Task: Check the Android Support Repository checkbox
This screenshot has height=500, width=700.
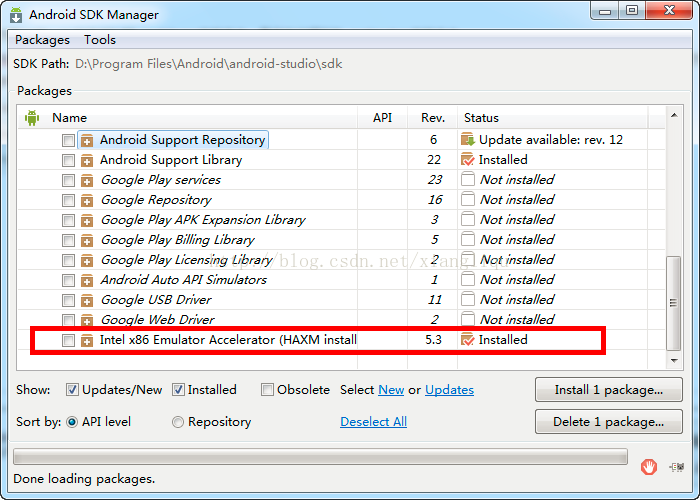Action: [x=68, y=141]
